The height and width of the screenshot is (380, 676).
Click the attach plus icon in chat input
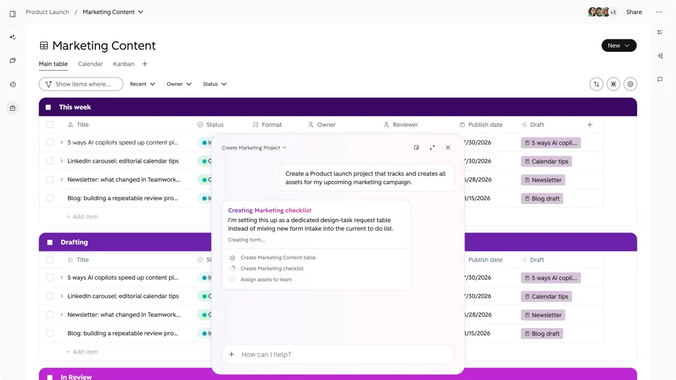click(232, 354)
